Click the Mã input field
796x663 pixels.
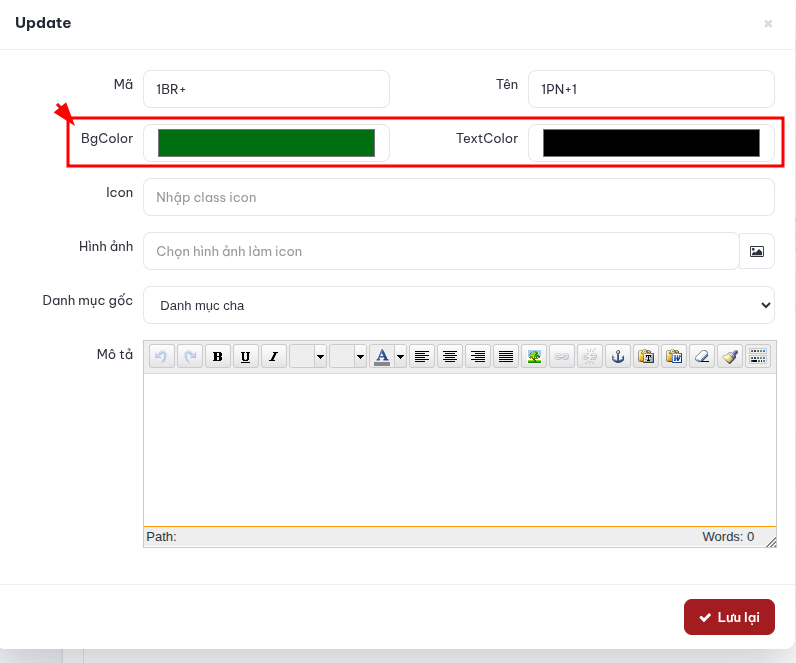(x=267, y=89)
